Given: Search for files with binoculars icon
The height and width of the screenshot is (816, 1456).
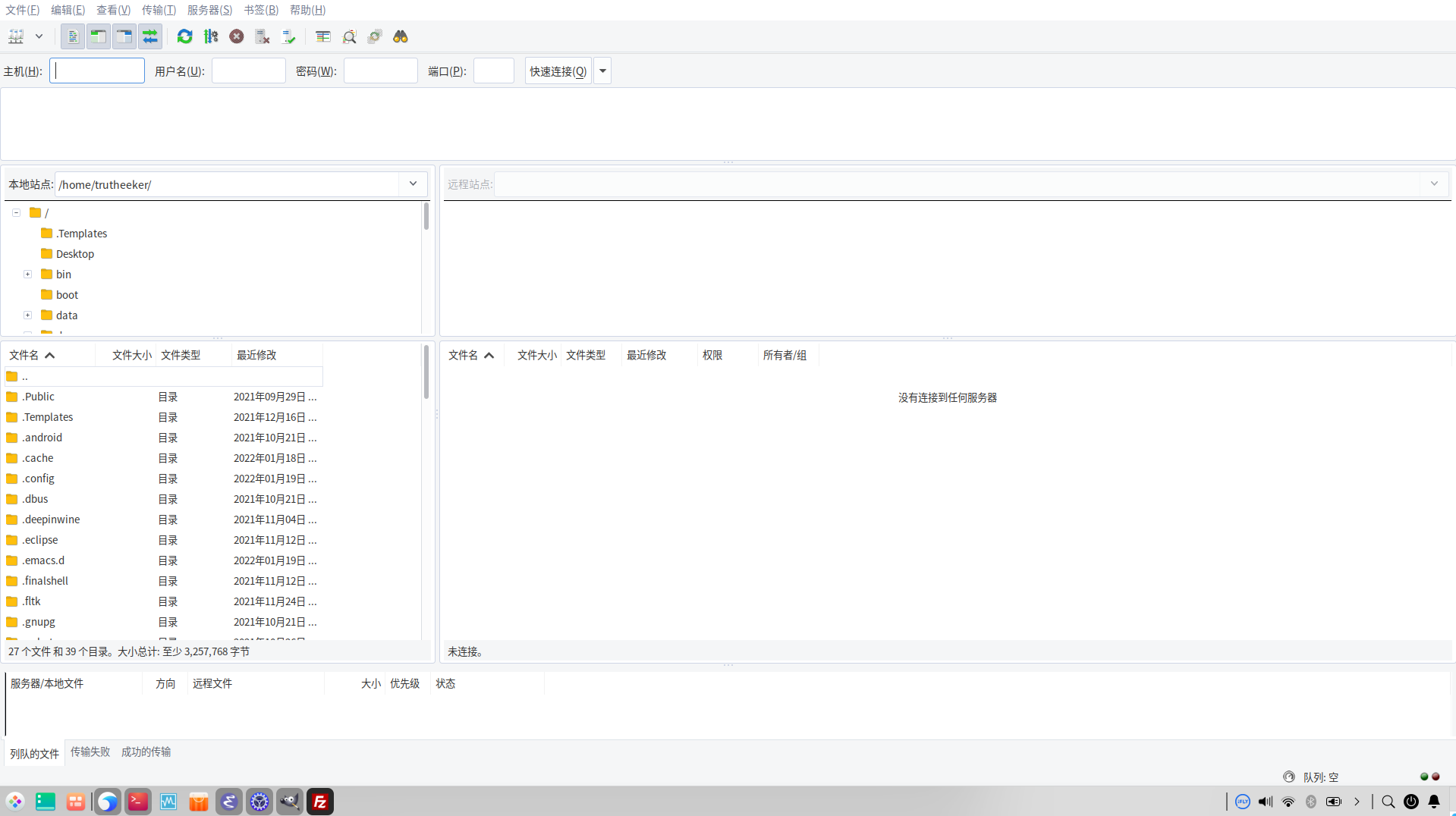Looking at the screenshot, I should point(401,36).
